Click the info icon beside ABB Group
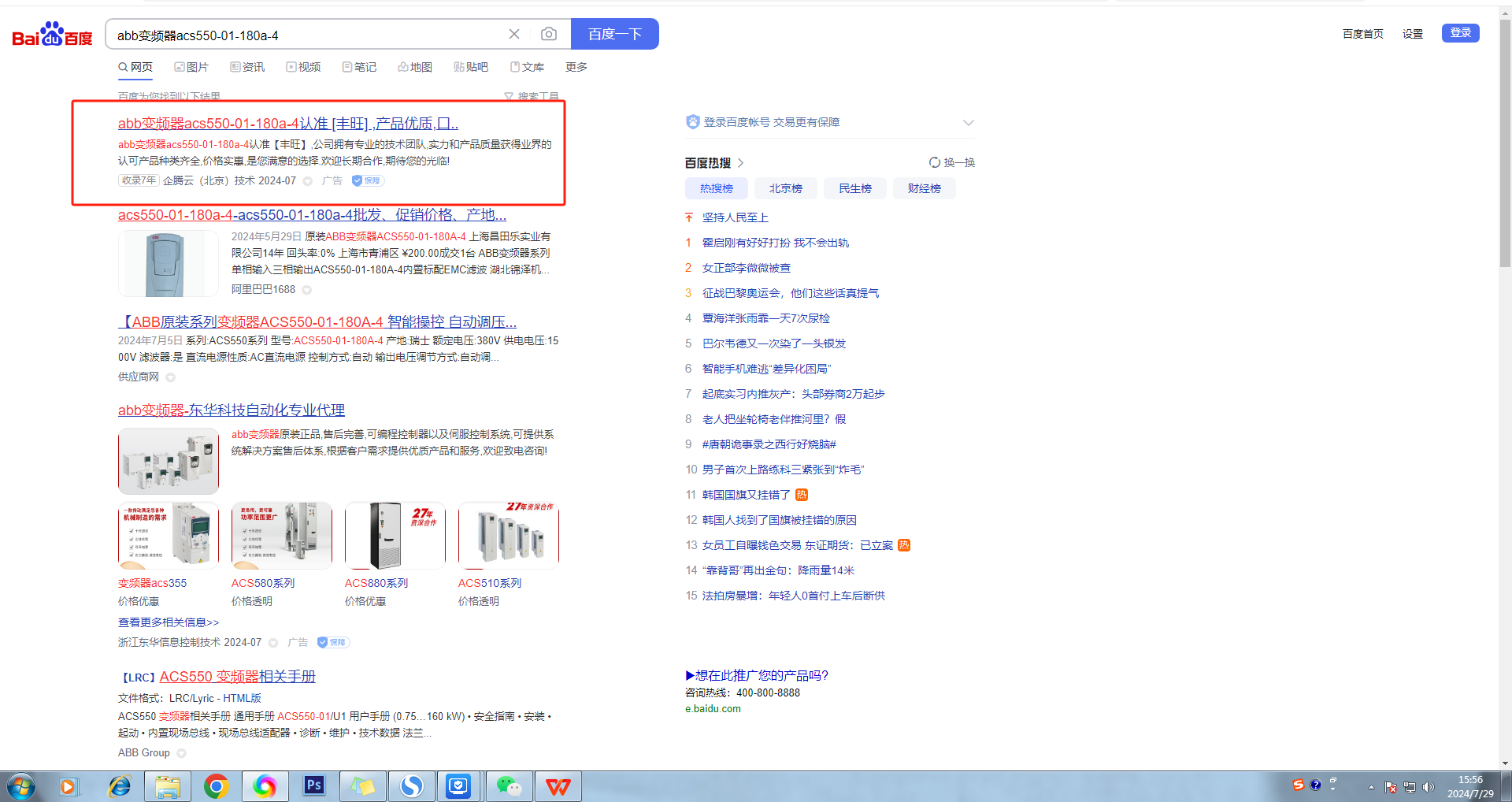 point(181,753)
